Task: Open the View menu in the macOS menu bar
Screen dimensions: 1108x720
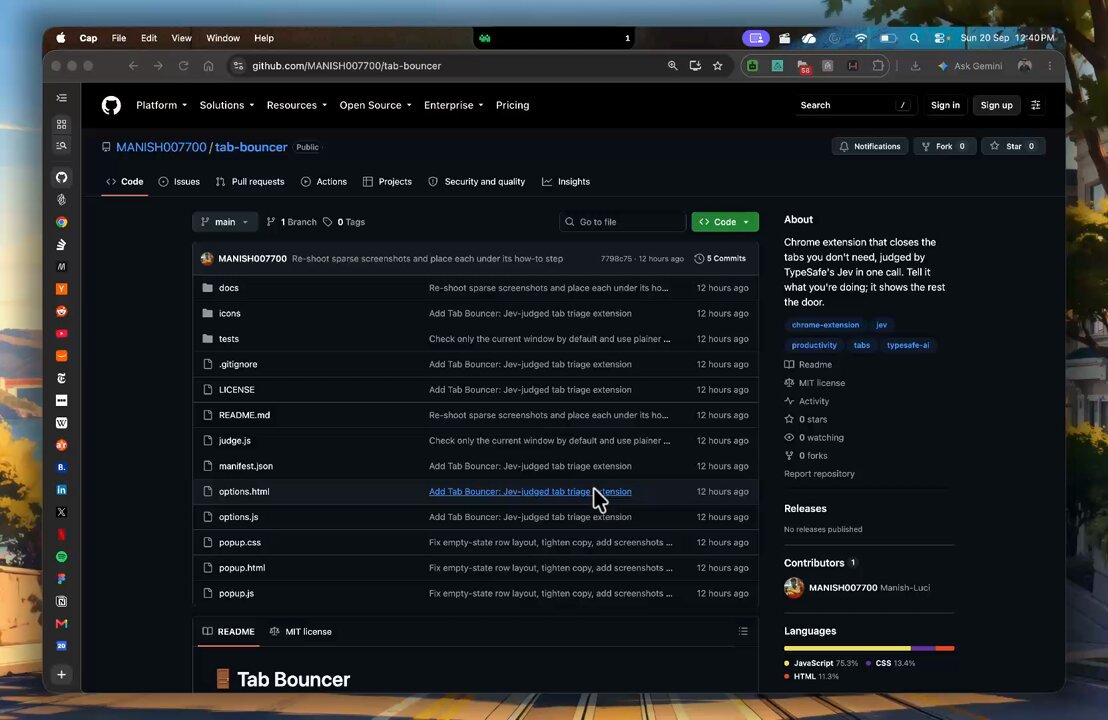Action: [x=181, y=38]
